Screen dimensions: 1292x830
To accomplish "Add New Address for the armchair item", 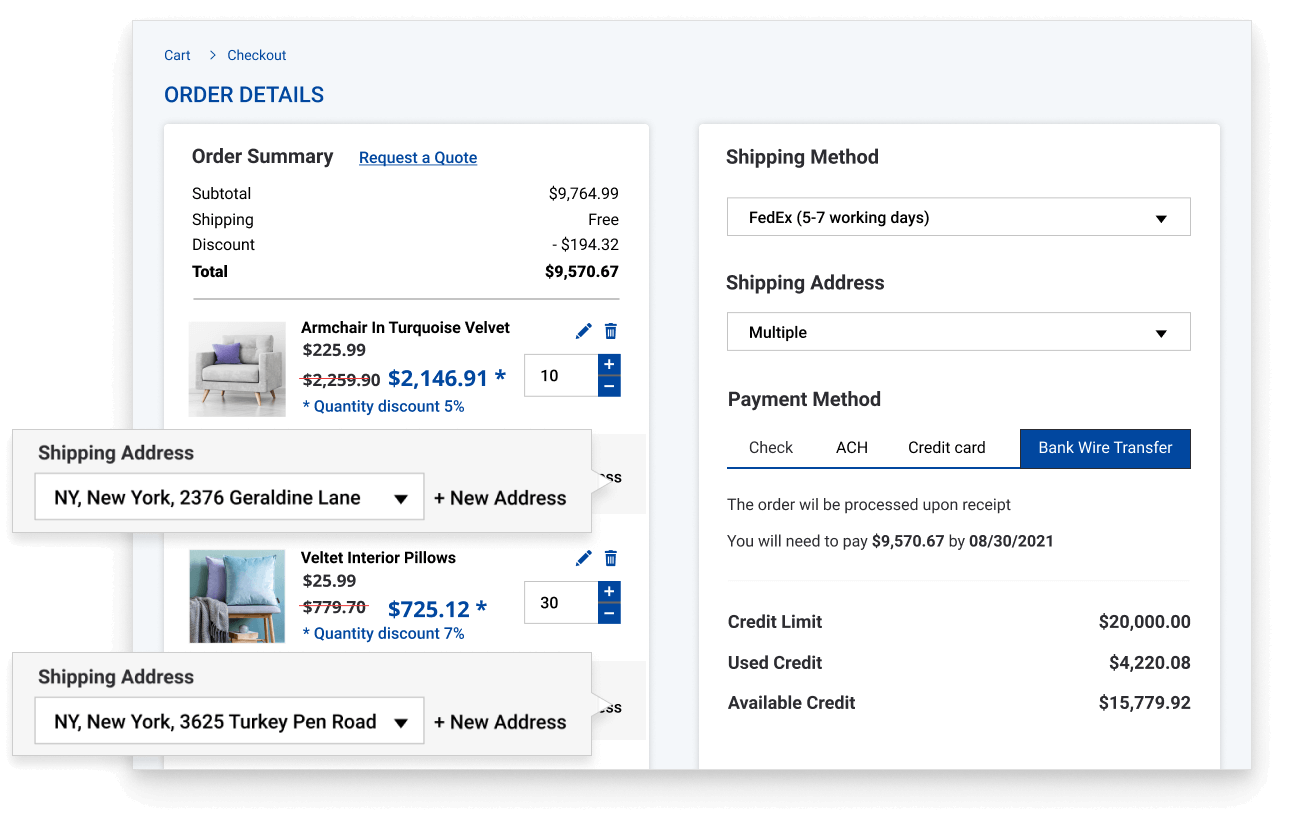I will tap(500, 498).
